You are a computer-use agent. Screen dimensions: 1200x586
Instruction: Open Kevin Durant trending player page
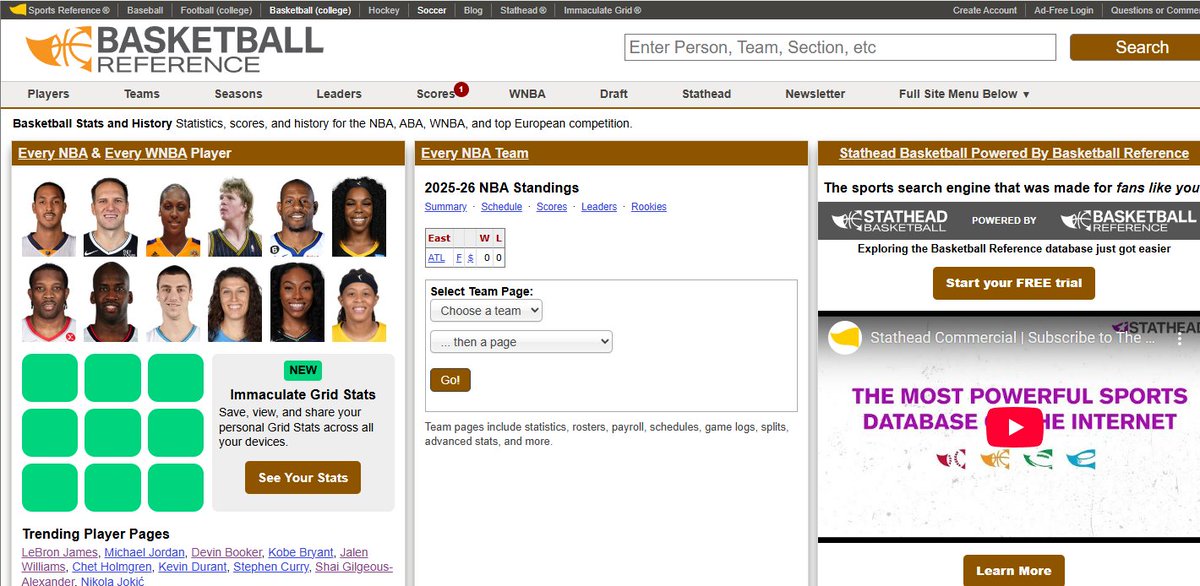pos(190,568)
